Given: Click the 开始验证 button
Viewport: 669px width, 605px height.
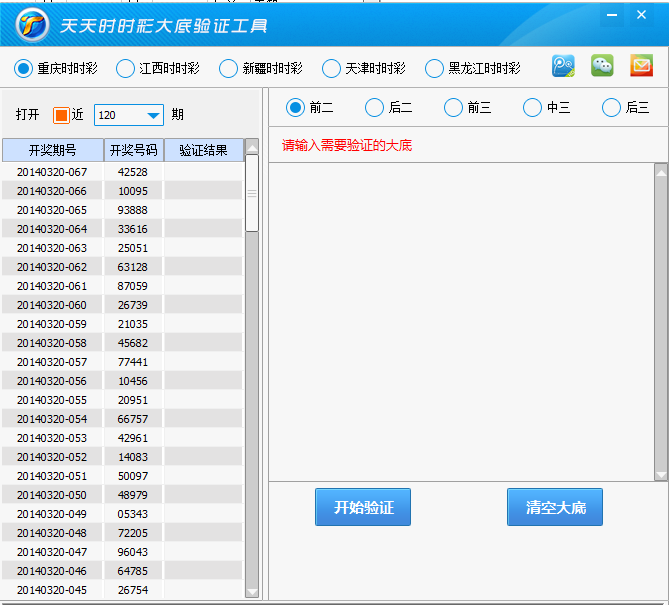Looking at the screenshot, I should [363, 507].
